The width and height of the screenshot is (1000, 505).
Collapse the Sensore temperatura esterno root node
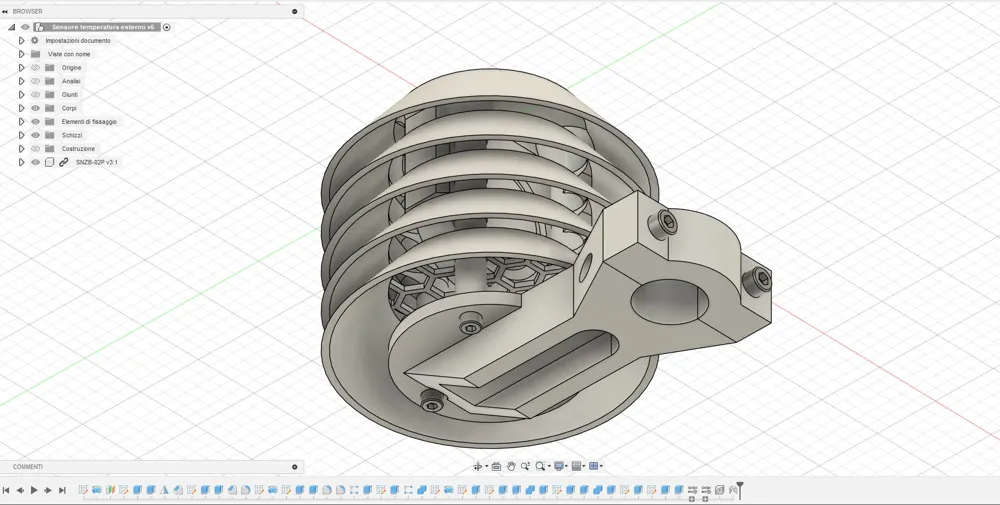pyautogui.click(x=11, y=27)
